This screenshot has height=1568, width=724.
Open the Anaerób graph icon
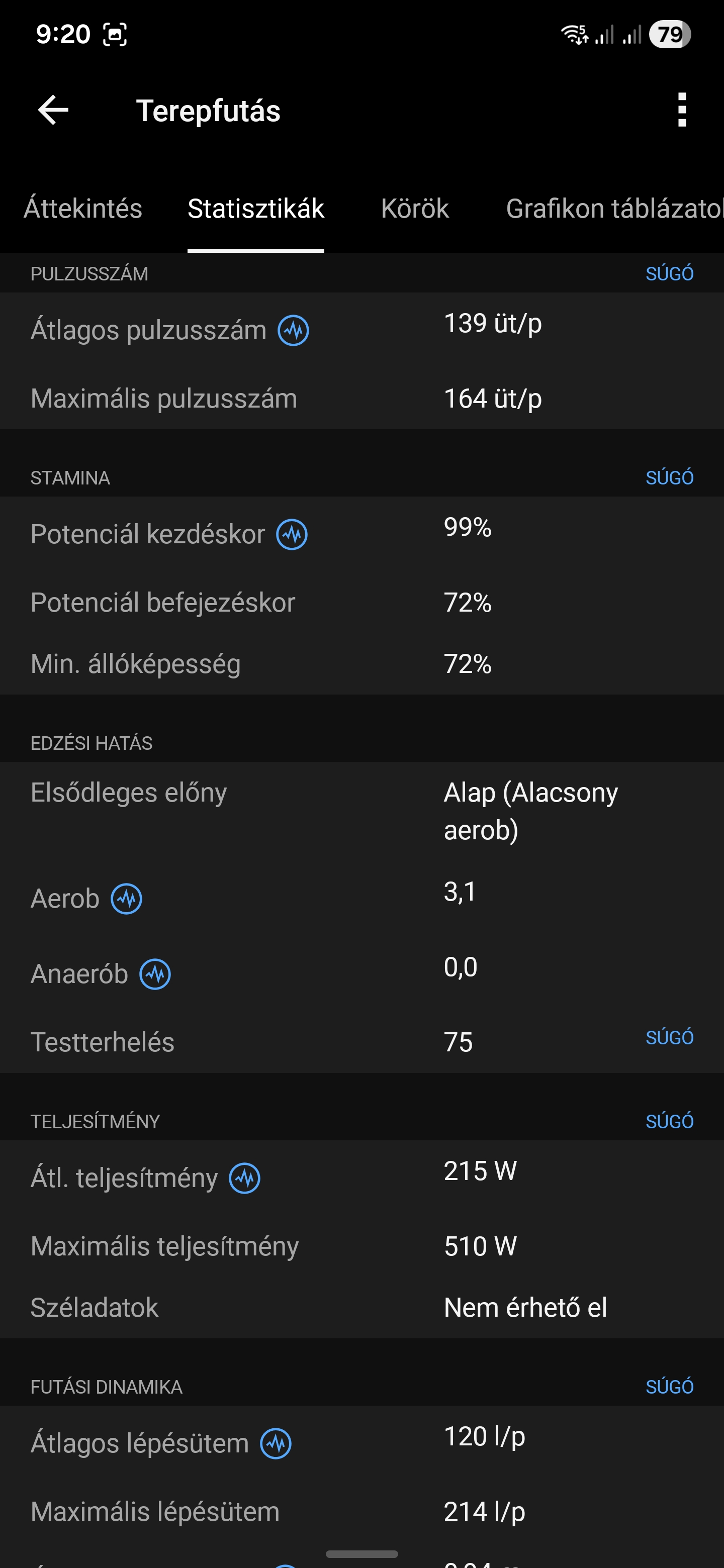pos(155,974)
